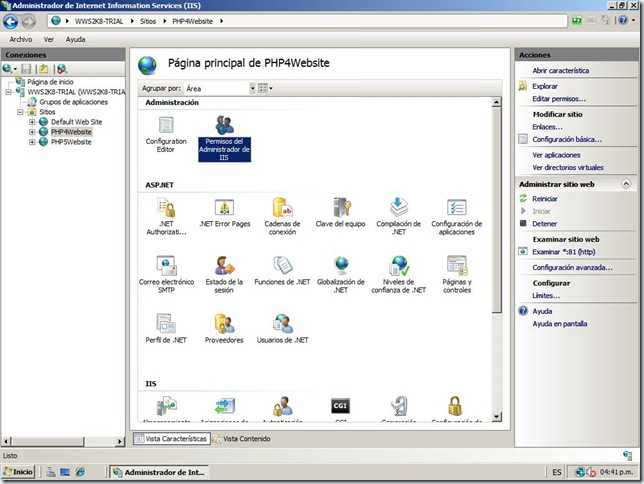Click the back navigation arrow
Image resolution: width=644 pixels, height=484 pixels.
coord(11,22)
